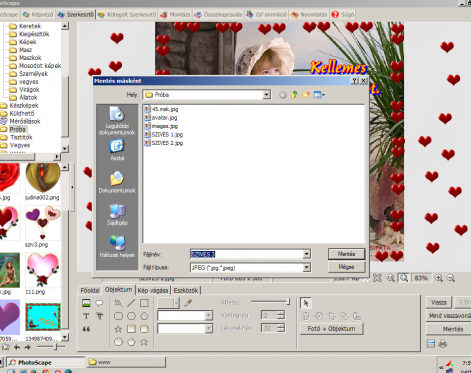
Task: Pick the eyedropper color picker tool
Action: pos(188,303)
